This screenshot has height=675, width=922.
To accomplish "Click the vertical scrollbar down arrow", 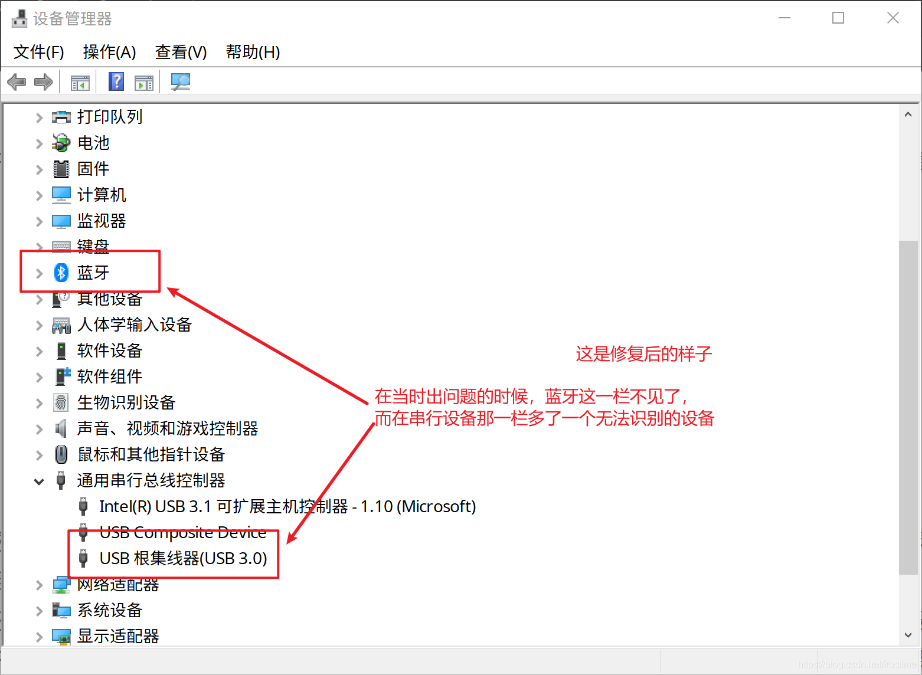I will 908,635.
